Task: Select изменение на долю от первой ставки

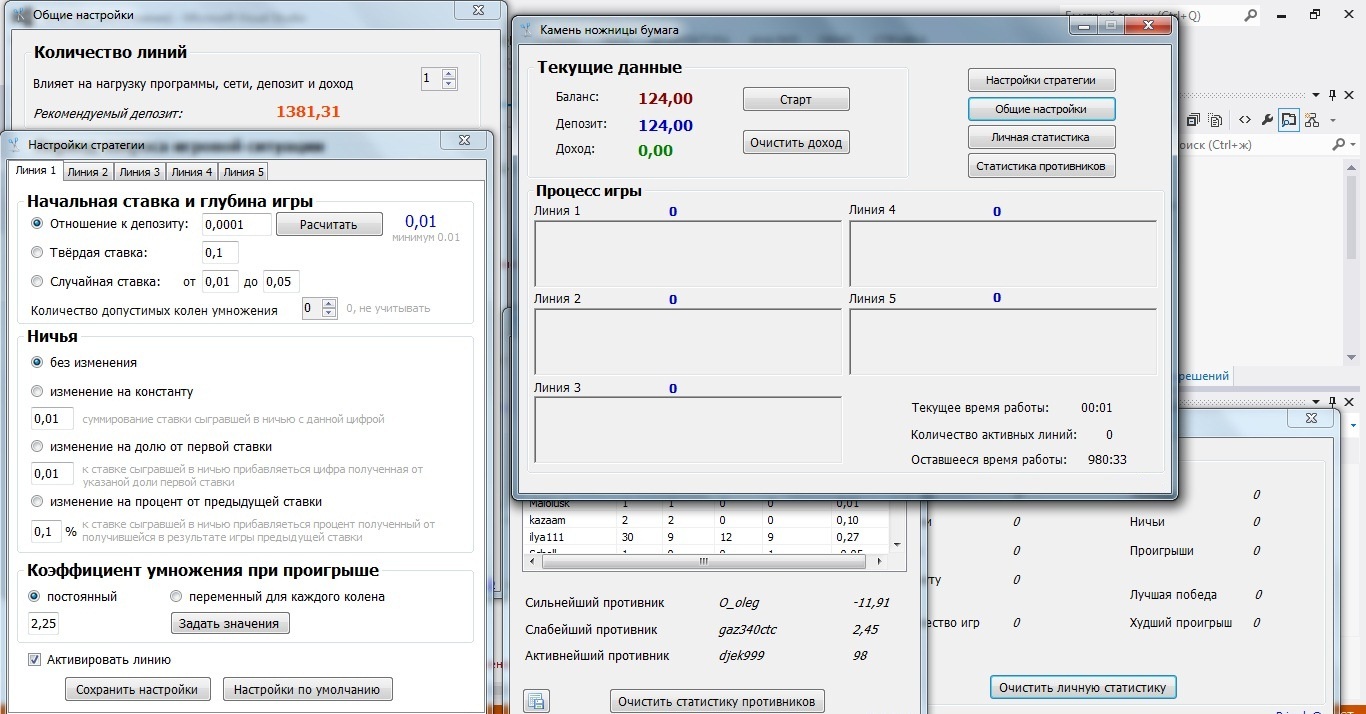Action: [x=38, y=447]
